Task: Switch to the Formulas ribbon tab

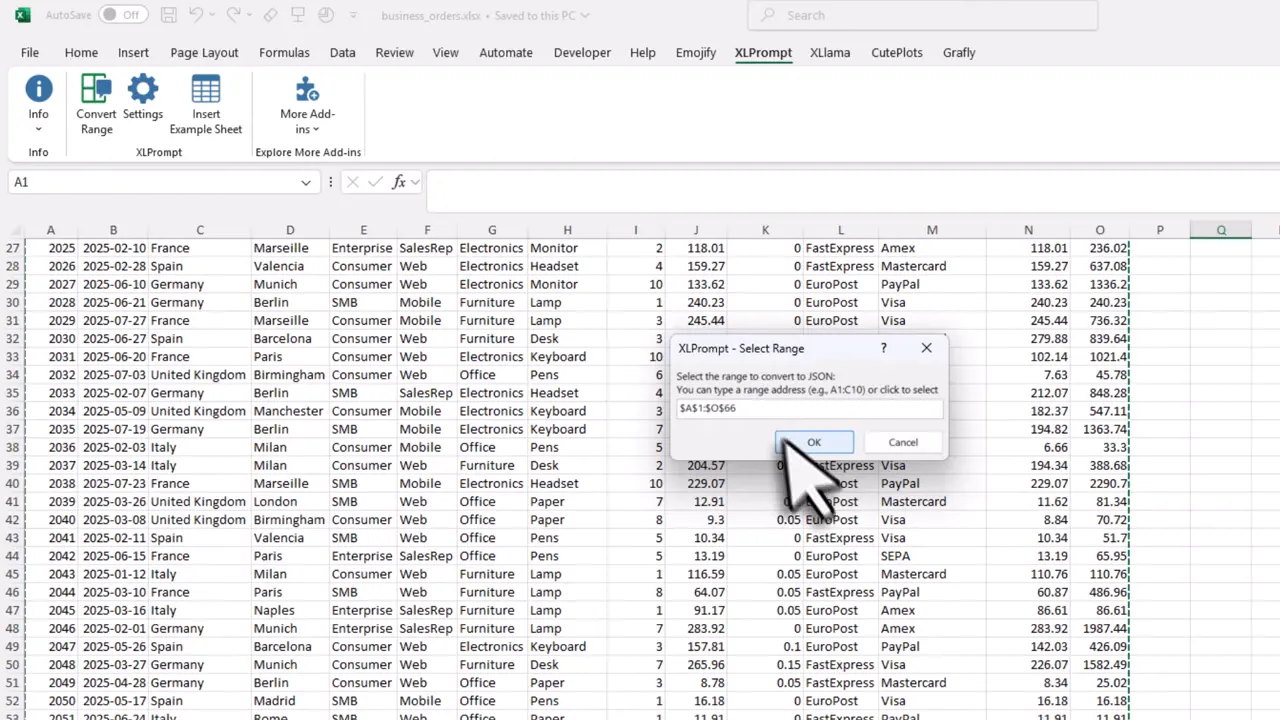Action: coord(284,52)
